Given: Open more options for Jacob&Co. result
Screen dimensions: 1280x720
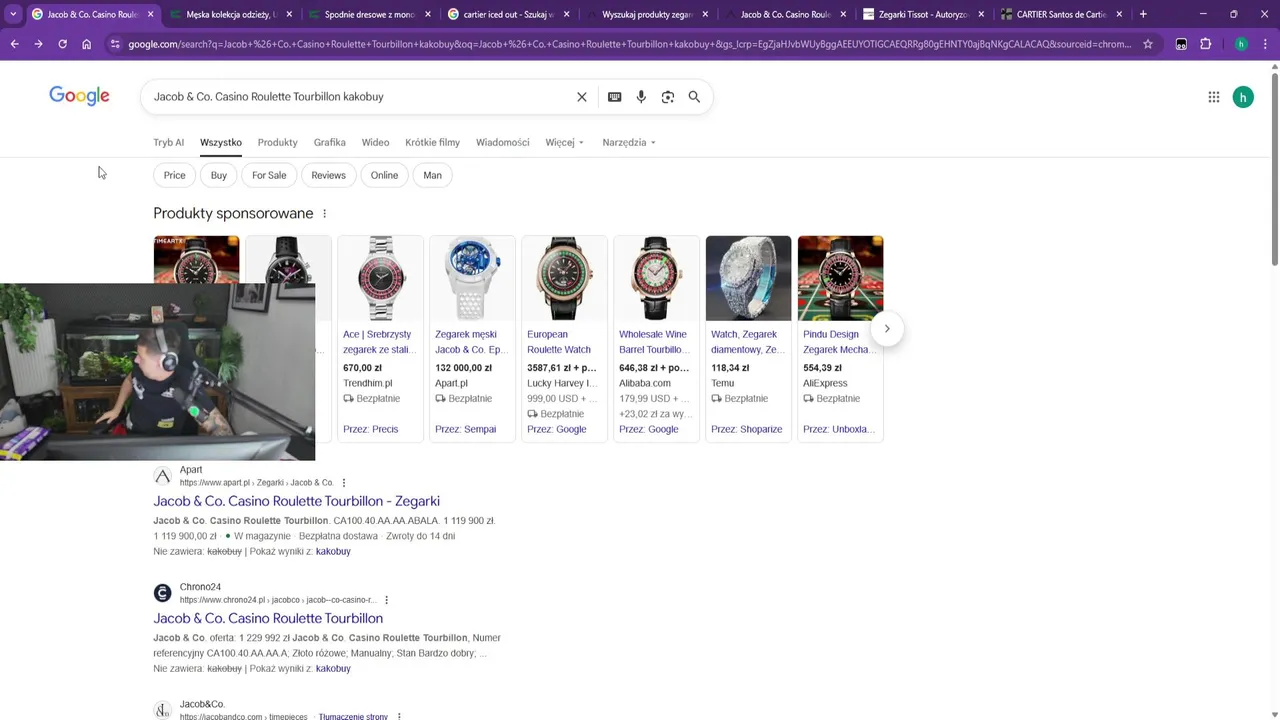Looking at the screenshot, I should coord(399,716).
